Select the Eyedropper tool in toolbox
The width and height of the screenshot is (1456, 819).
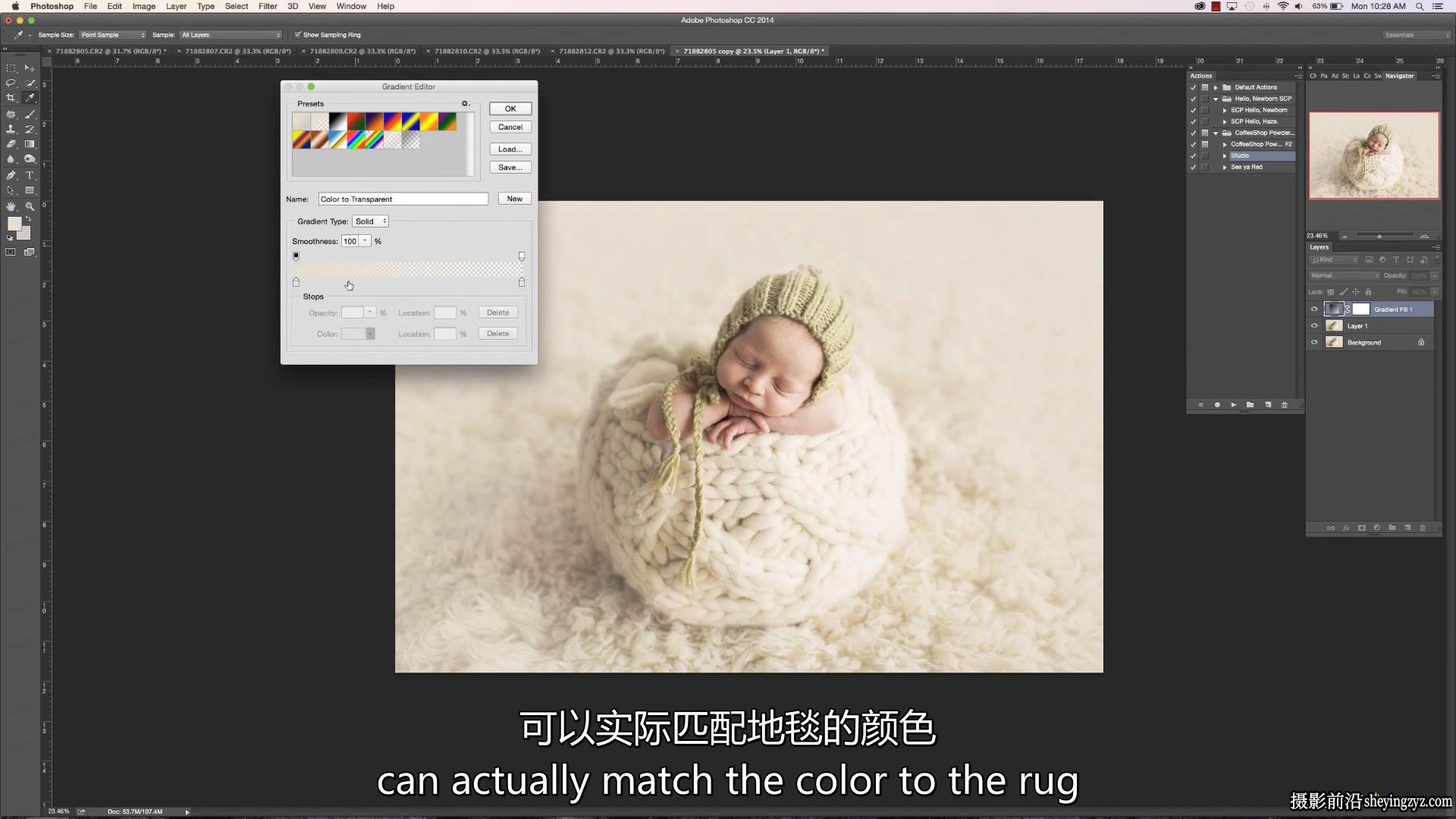[x=30, y=98]
